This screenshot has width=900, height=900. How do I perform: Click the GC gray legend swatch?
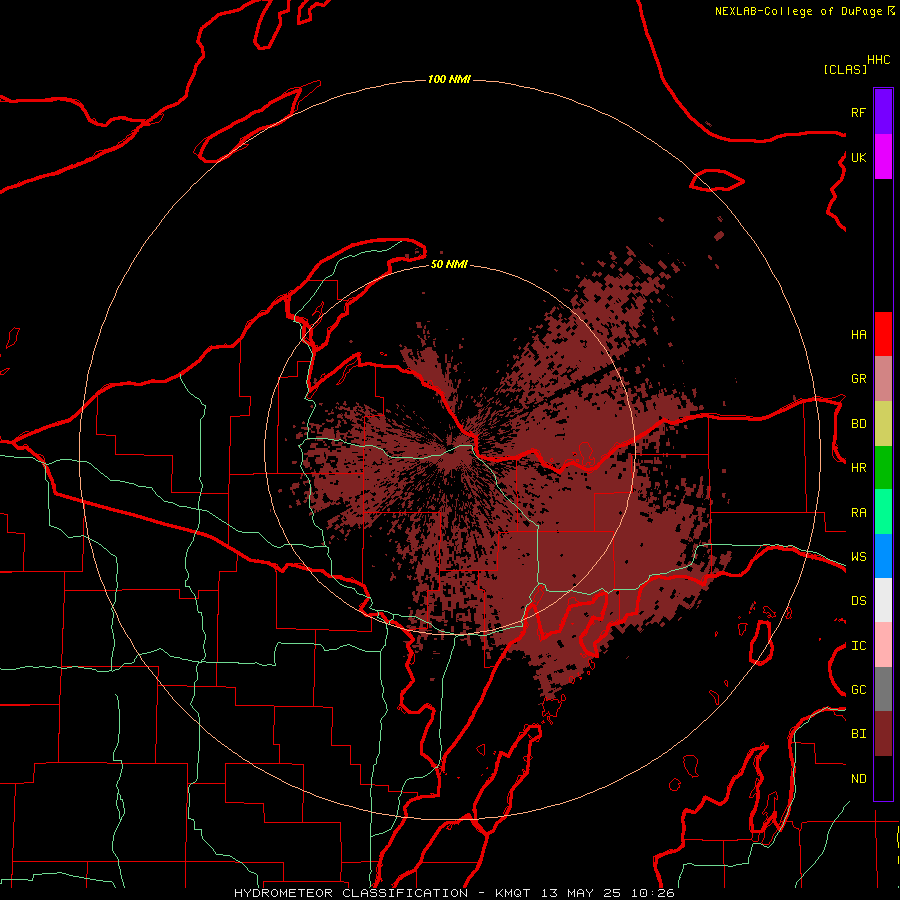click(883, 689)
